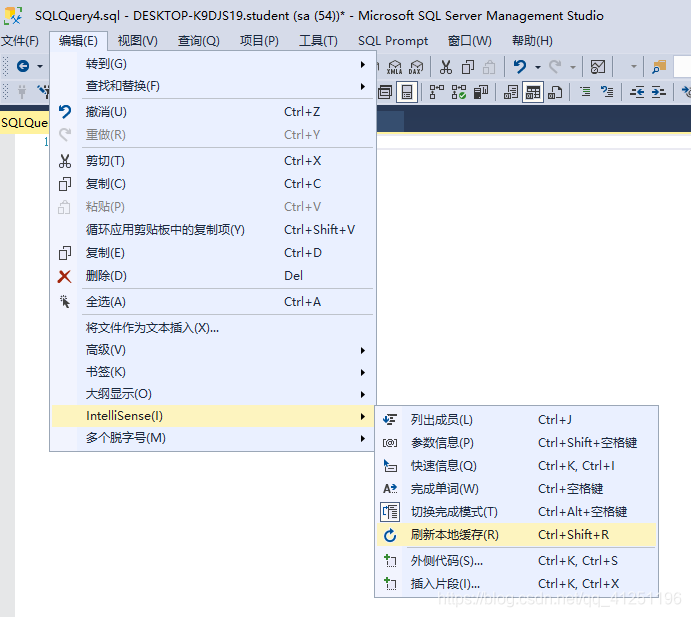Click the DAX query toolbar icon
Screen dimensions: 691x617
tap(416, 67)
